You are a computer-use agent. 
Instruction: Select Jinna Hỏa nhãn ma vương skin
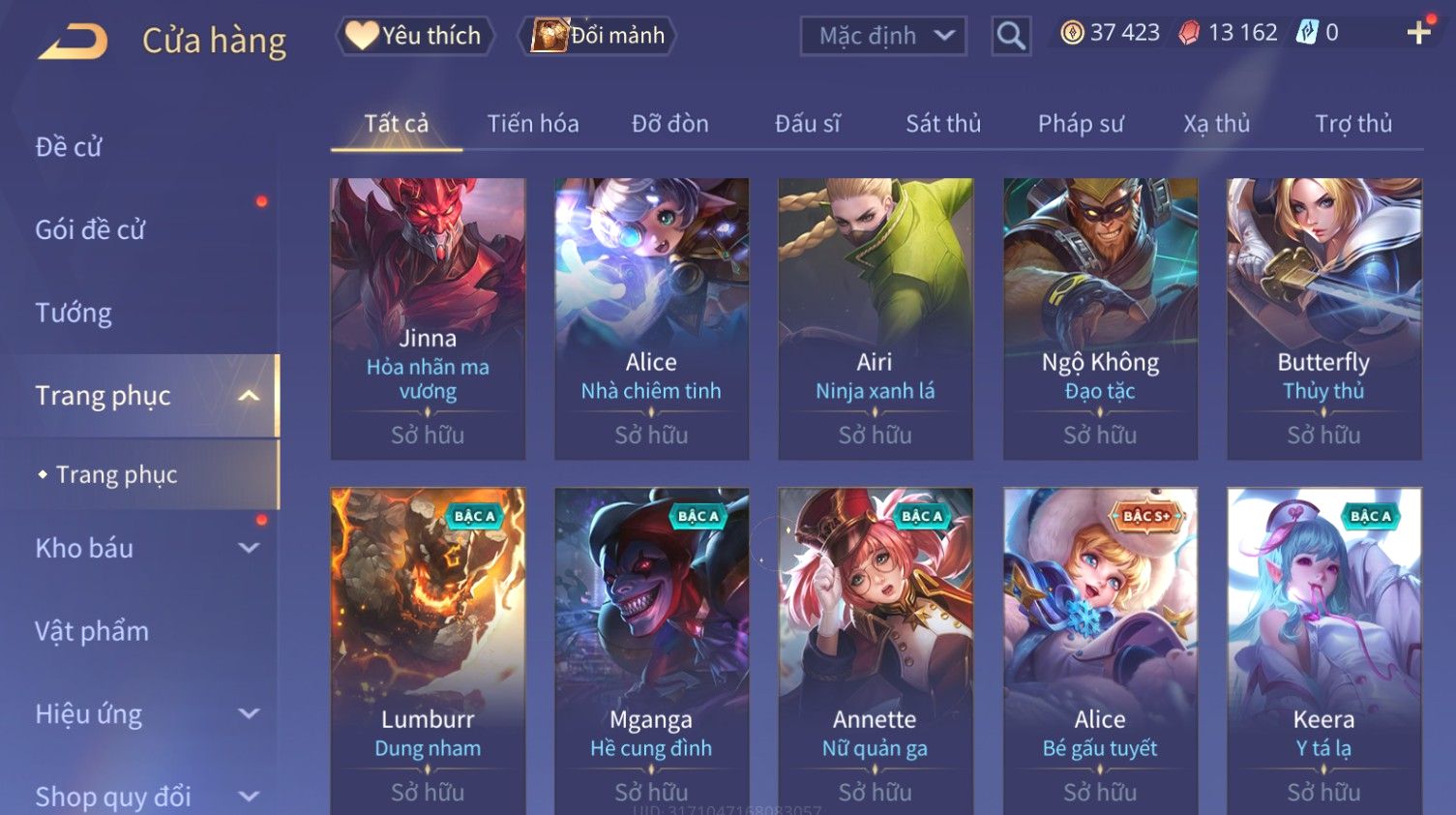[x=428, y=318]
